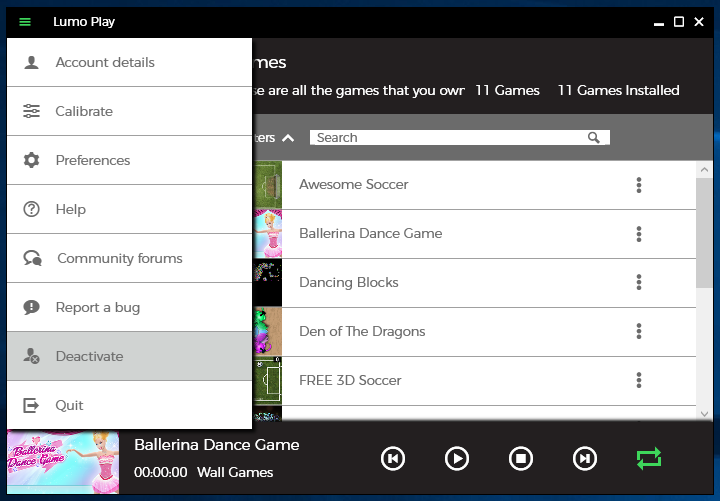Click the Quit exit icon

[x=31, y=405]
